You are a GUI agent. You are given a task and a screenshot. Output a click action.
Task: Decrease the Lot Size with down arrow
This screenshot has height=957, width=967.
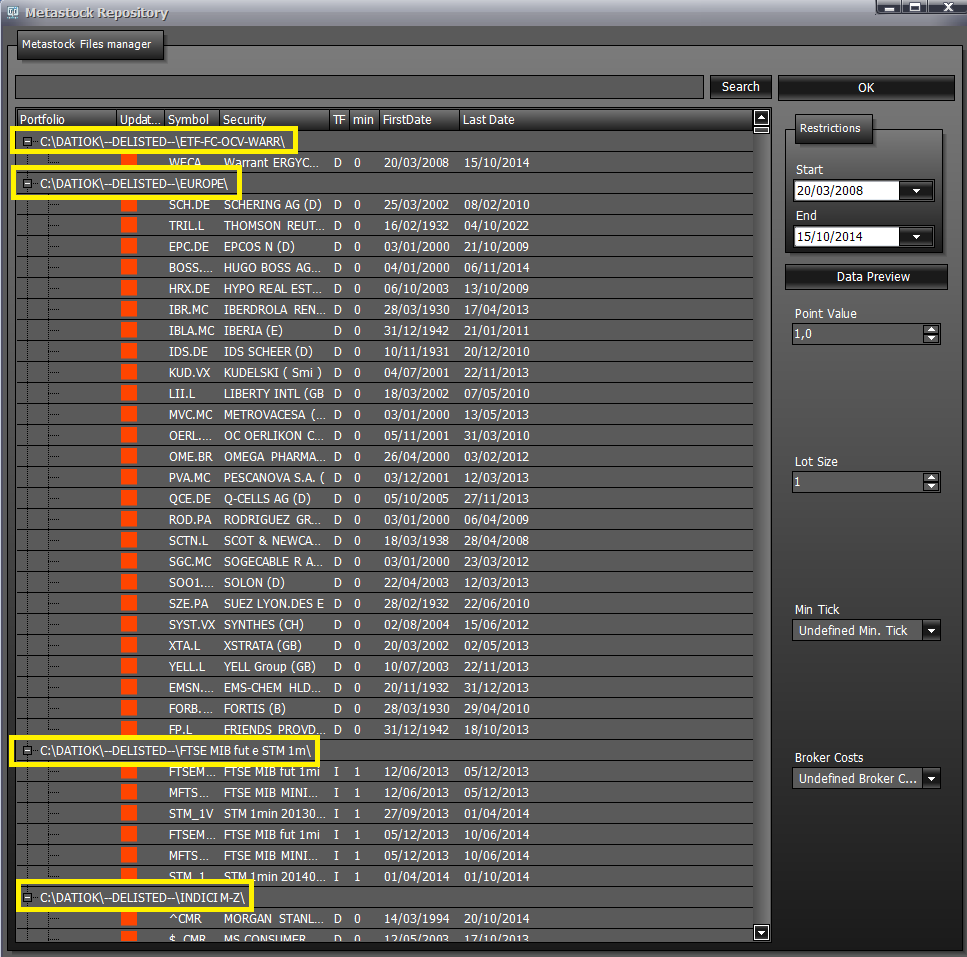[x=931, y=487]
